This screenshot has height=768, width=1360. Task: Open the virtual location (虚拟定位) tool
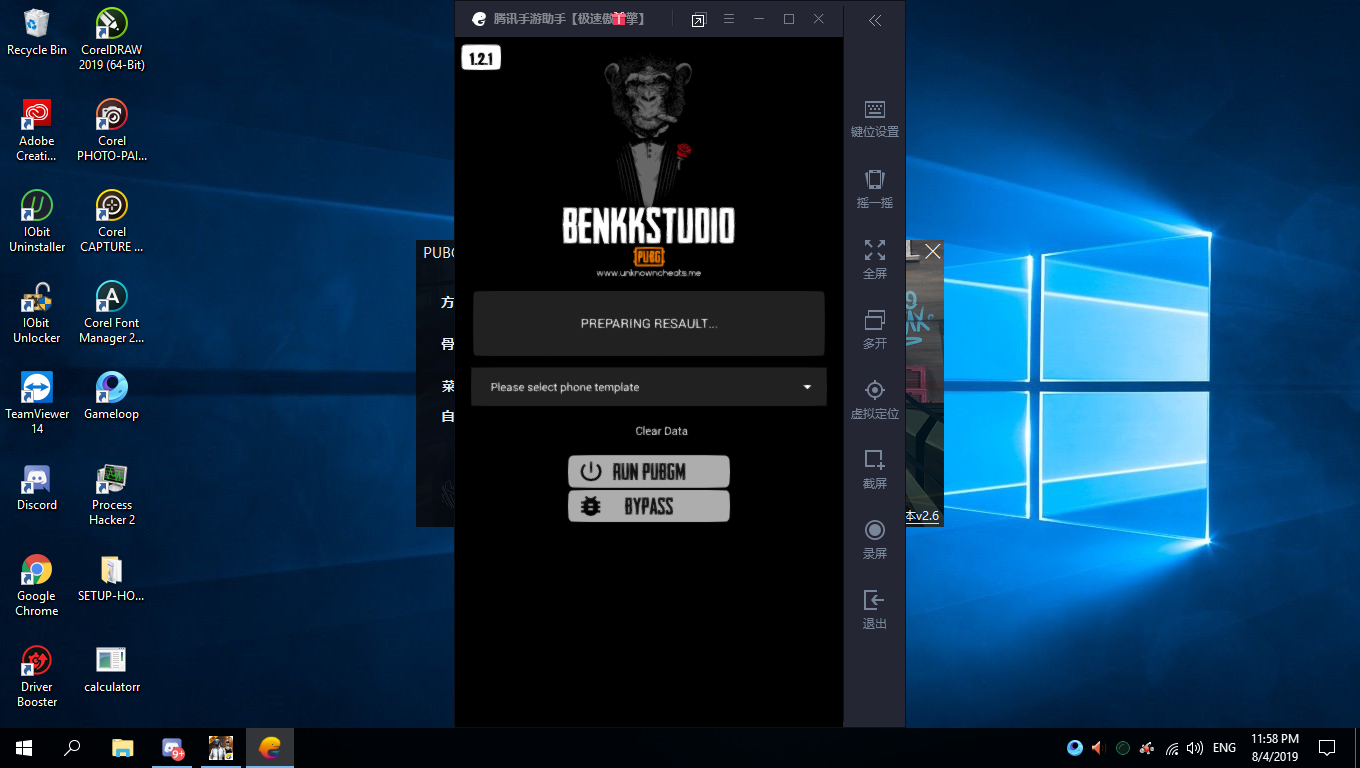coord(874,398)
